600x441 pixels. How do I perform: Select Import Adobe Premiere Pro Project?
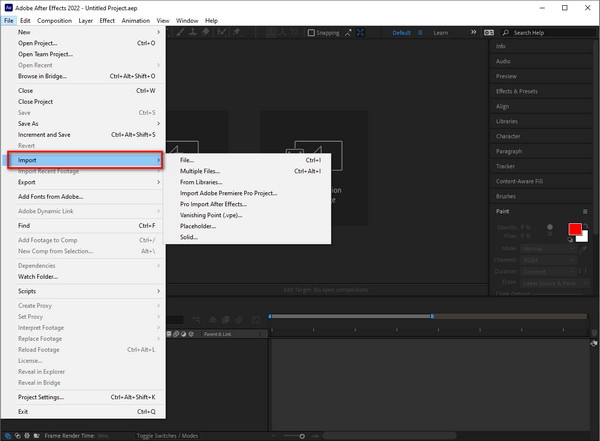point(248,193)
